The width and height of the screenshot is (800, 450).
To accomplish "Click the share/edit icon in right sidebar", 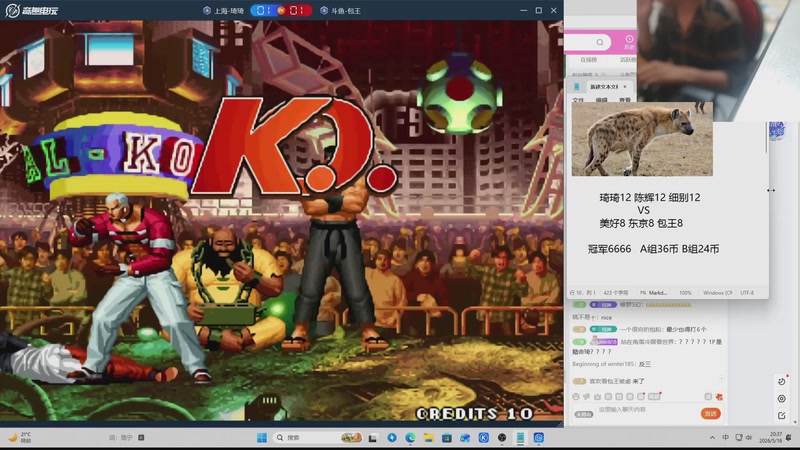I will tap(782, 416).
